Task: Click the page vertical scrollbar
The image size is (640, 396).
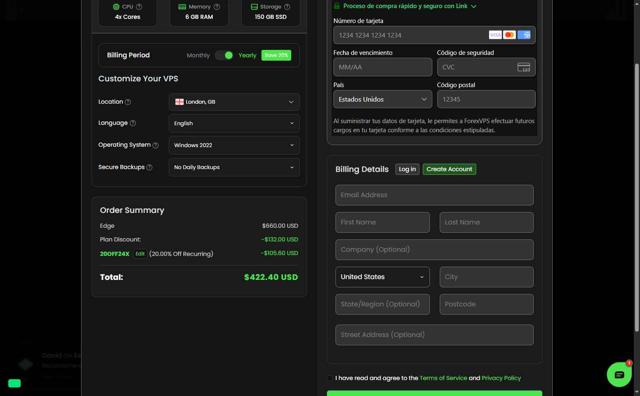Action: pyautogui.click(x=637, y=197)
